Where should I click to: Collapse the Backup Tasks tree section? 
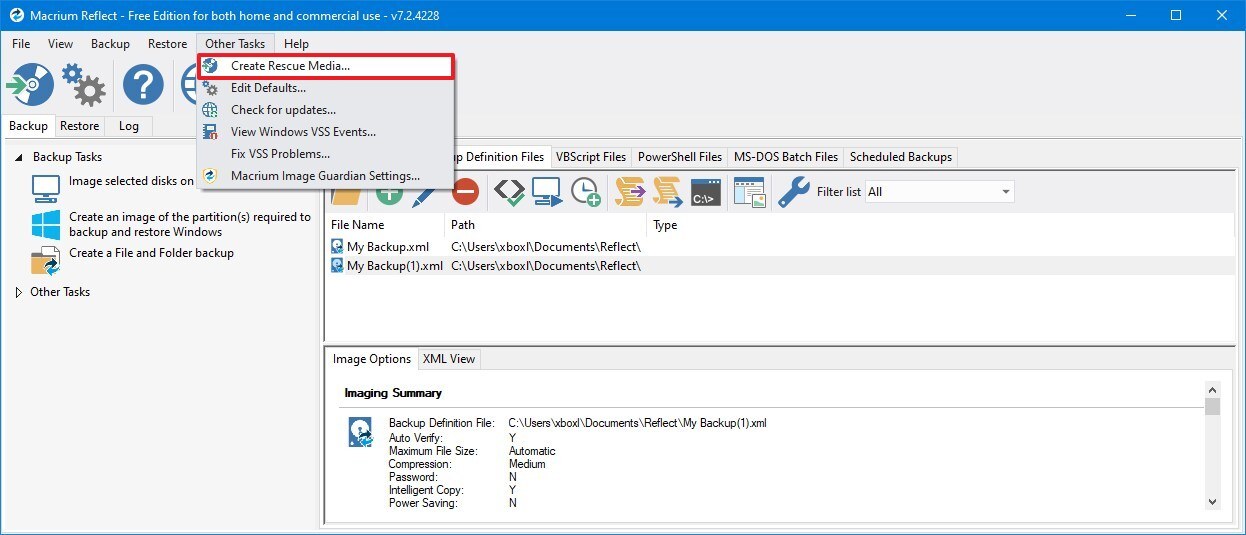point(19,157)
